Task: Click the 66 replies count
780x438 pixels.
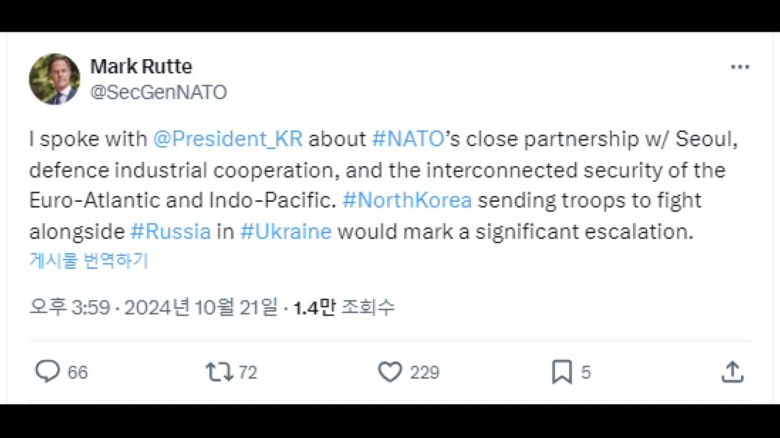Action: click(78, 372)
